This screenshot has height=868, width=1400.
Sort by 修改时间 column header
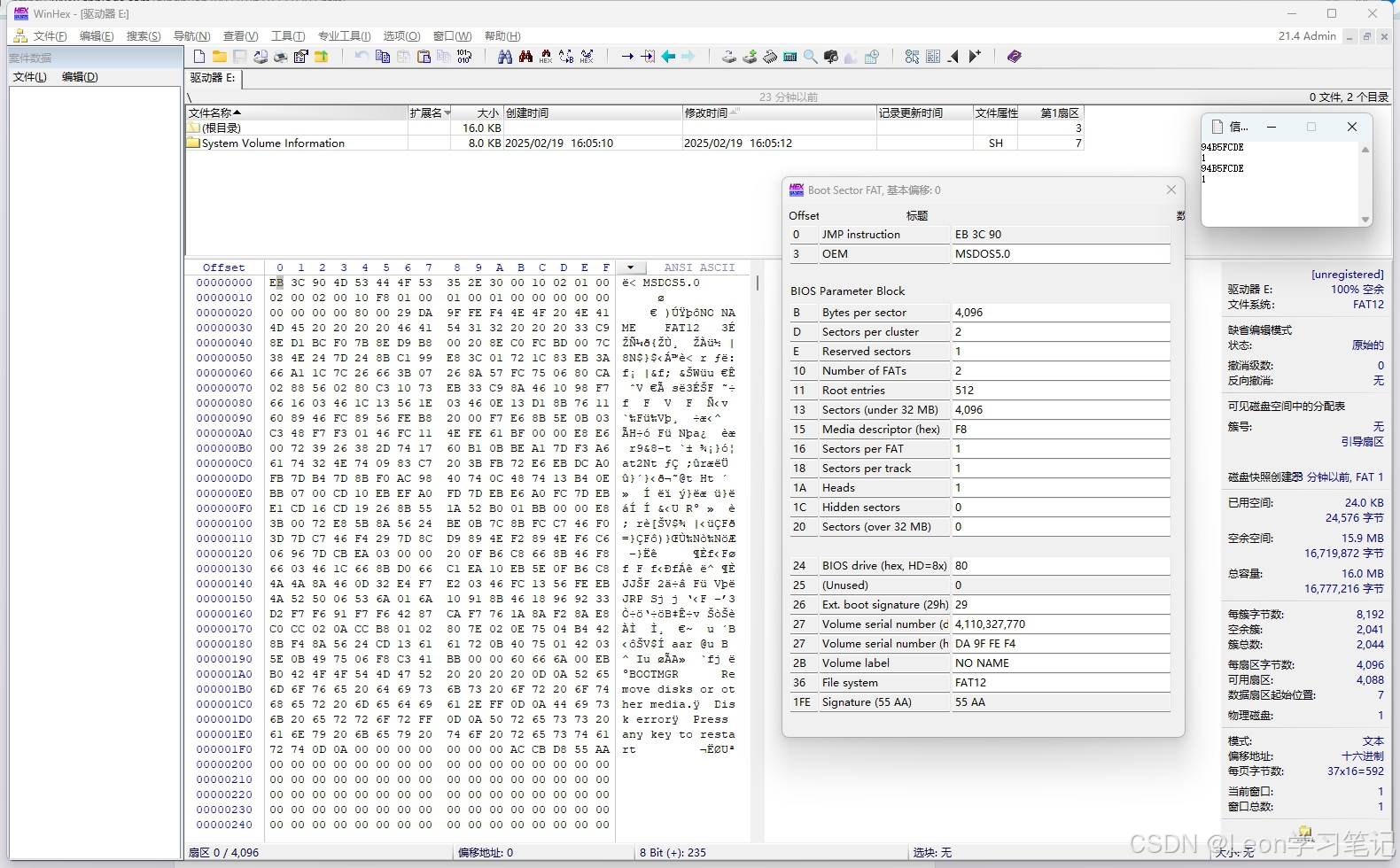[779, 113]
